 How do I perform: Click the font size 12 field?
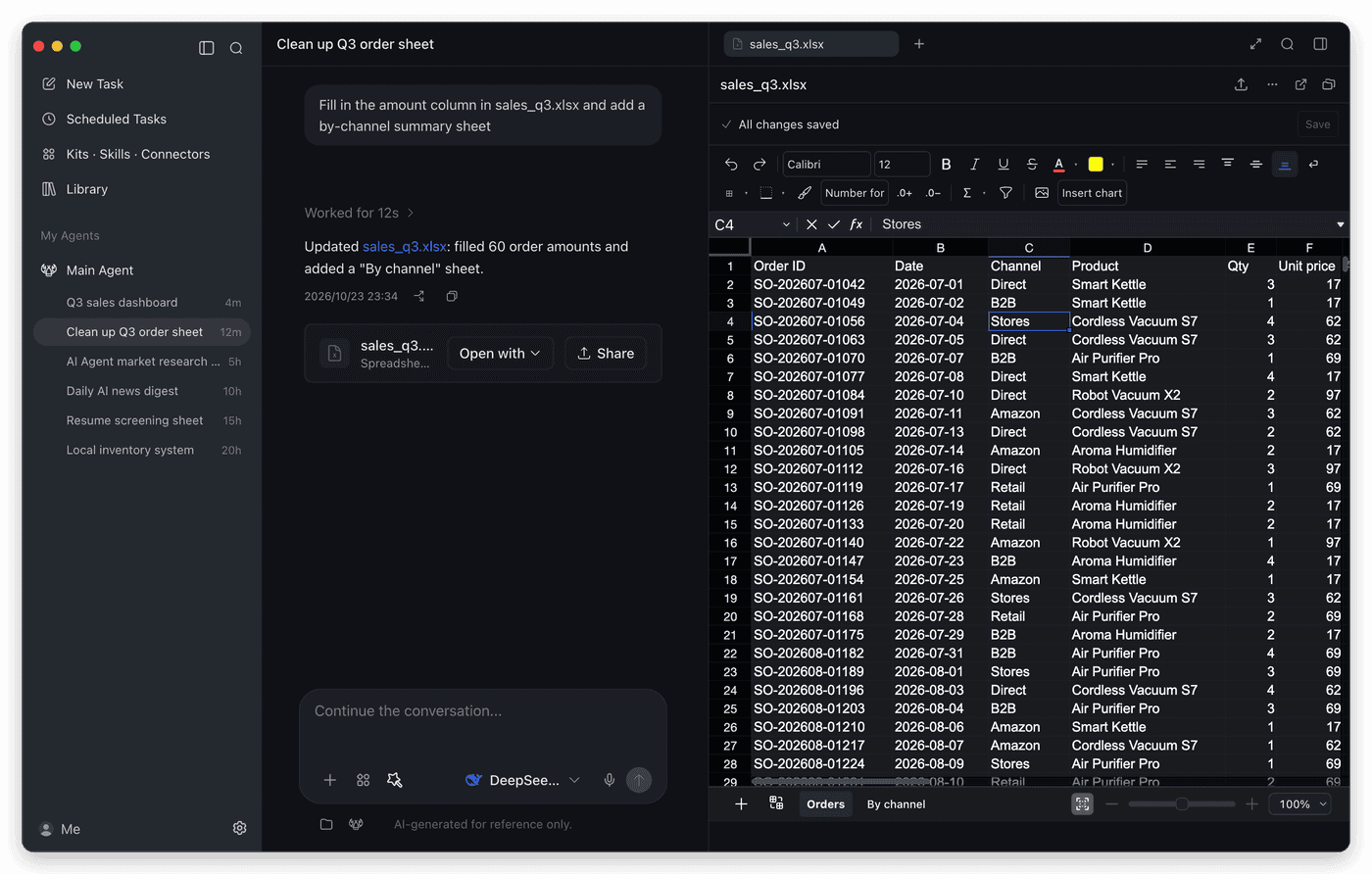(x=902, y=165)
